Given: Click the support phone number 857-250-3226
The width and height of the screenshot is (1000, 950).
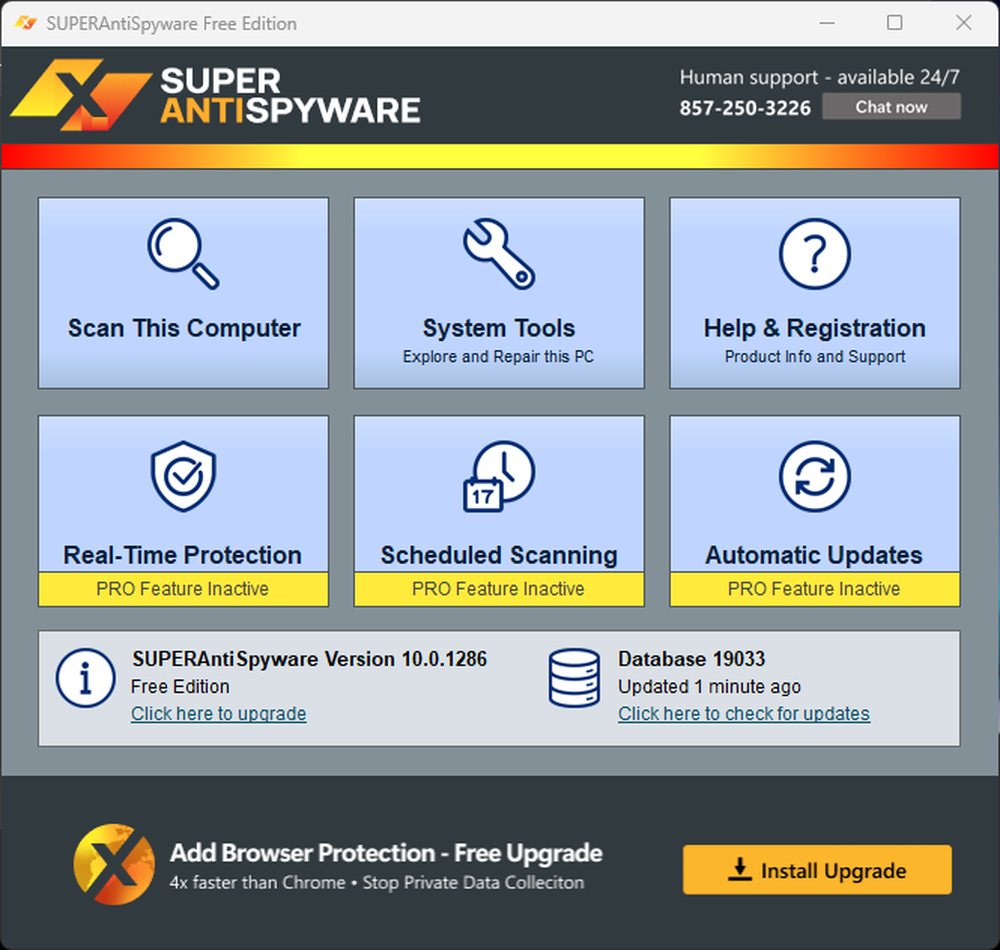Looking at the screenshot, I should coord(744,107).
